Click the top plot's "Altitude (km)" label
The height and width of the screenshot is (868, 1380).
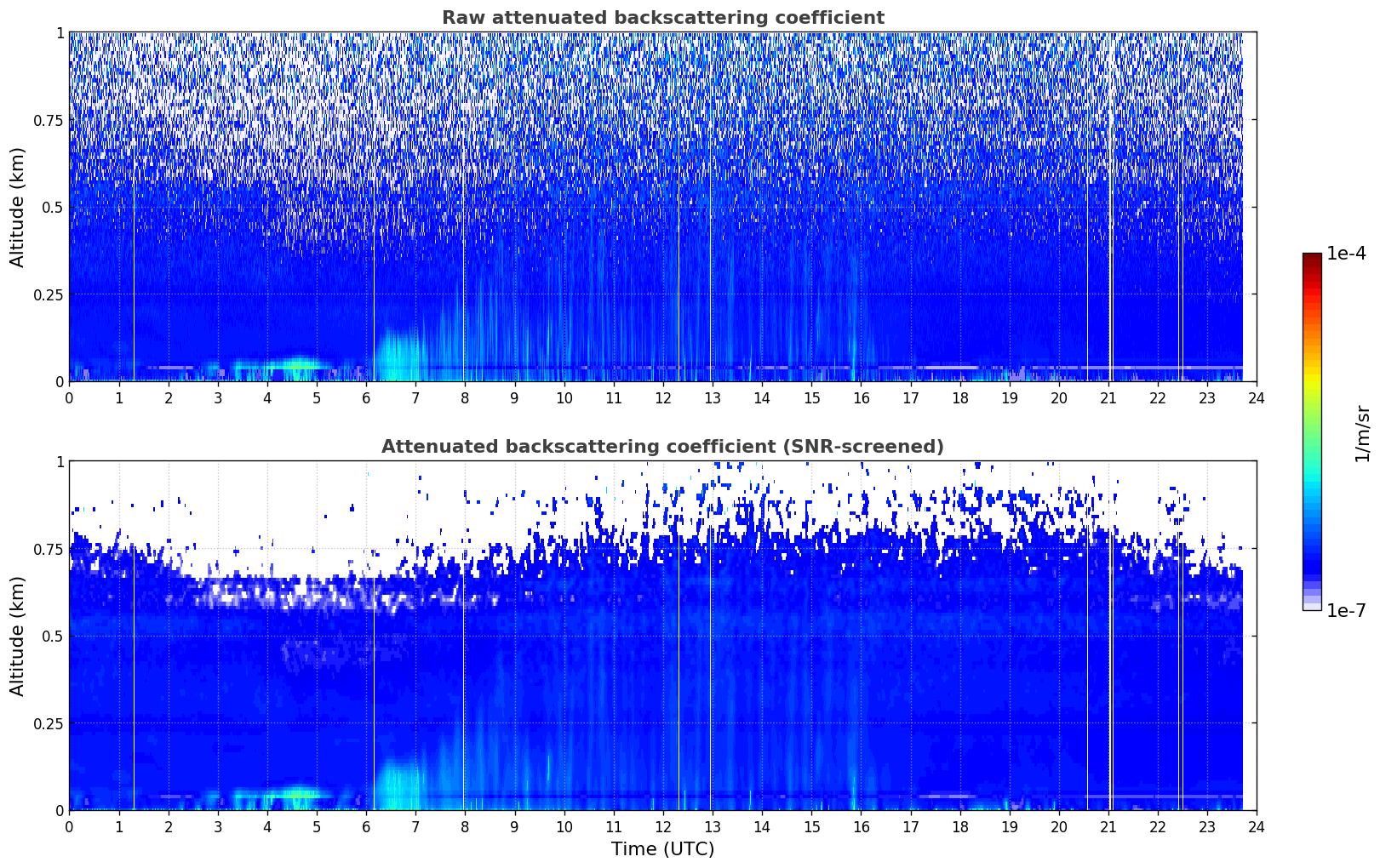tap(18, 207)
